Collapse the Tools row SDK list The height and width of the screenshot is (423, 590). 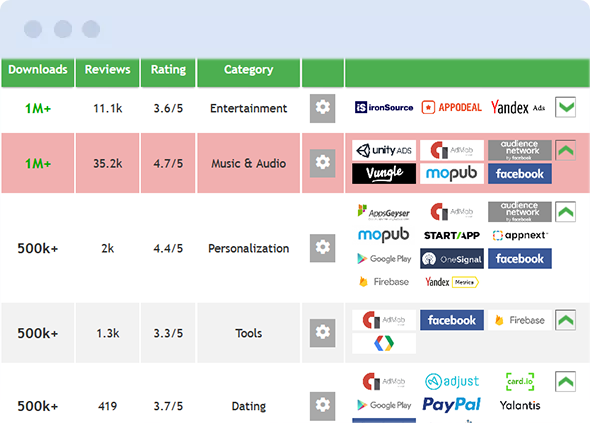click(566, 320)
